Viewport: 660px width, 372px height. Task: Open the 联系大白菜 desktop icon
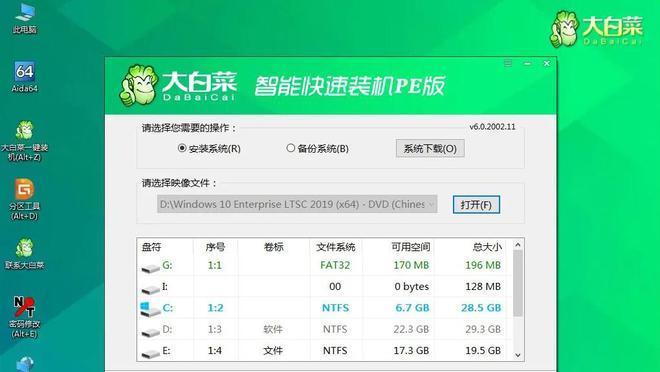click(x=24, y=254)
